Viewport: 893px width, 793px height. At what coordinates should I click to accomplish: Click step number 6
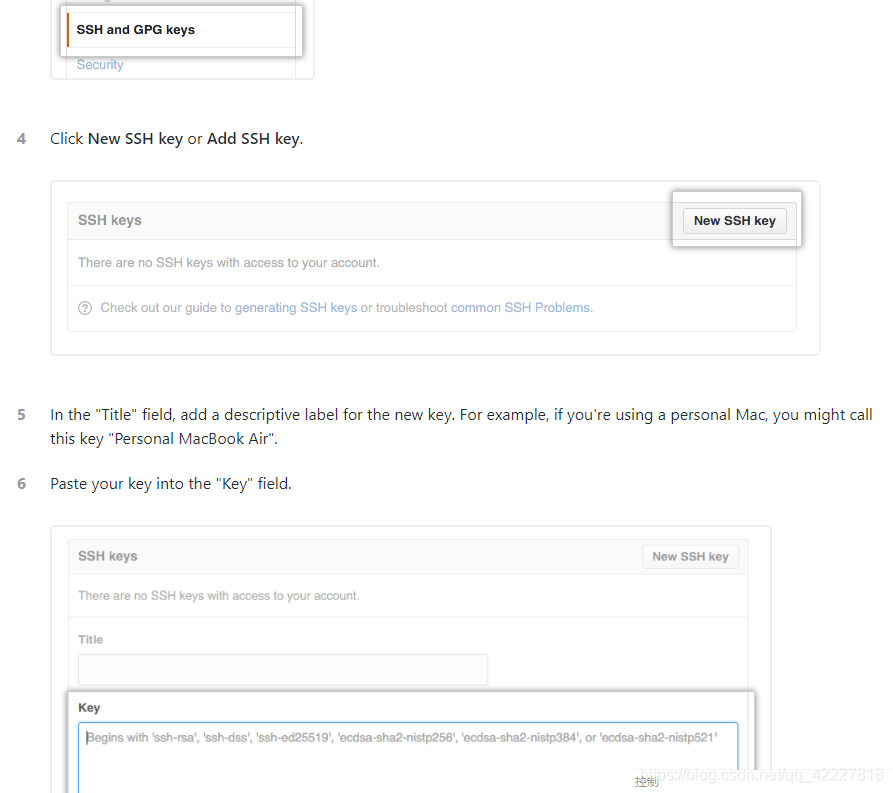tap(22, 484)
